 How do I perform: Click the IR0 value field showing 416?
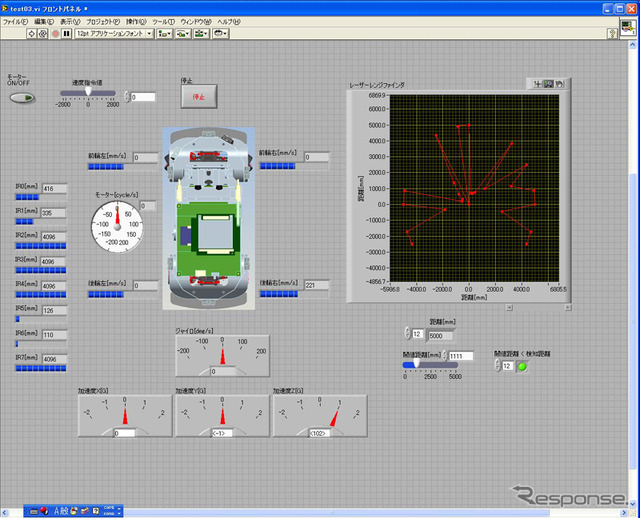click(55, 189)
